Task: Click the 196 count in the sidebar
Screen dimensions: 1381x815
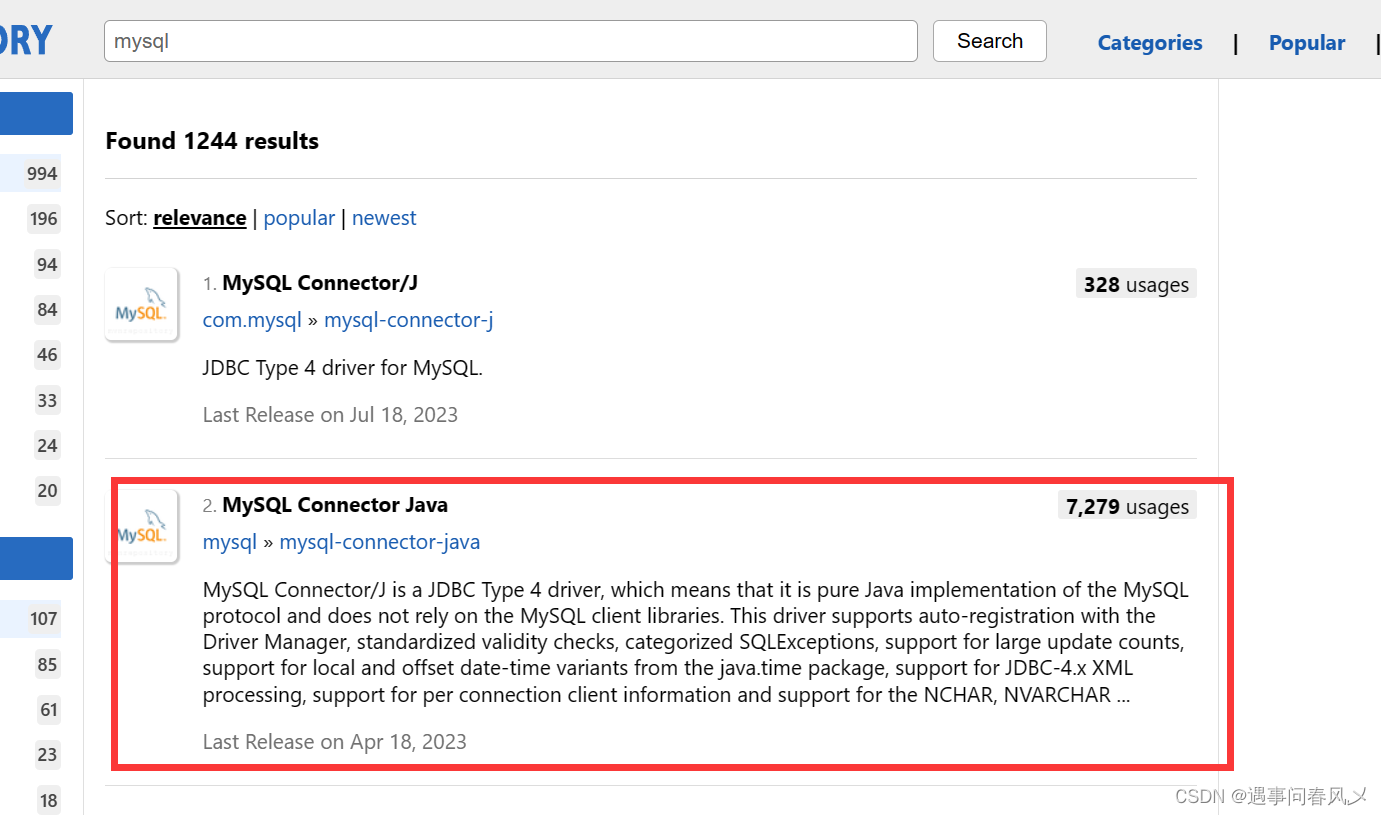Action: pyautogui.click(x=44, y=219)
